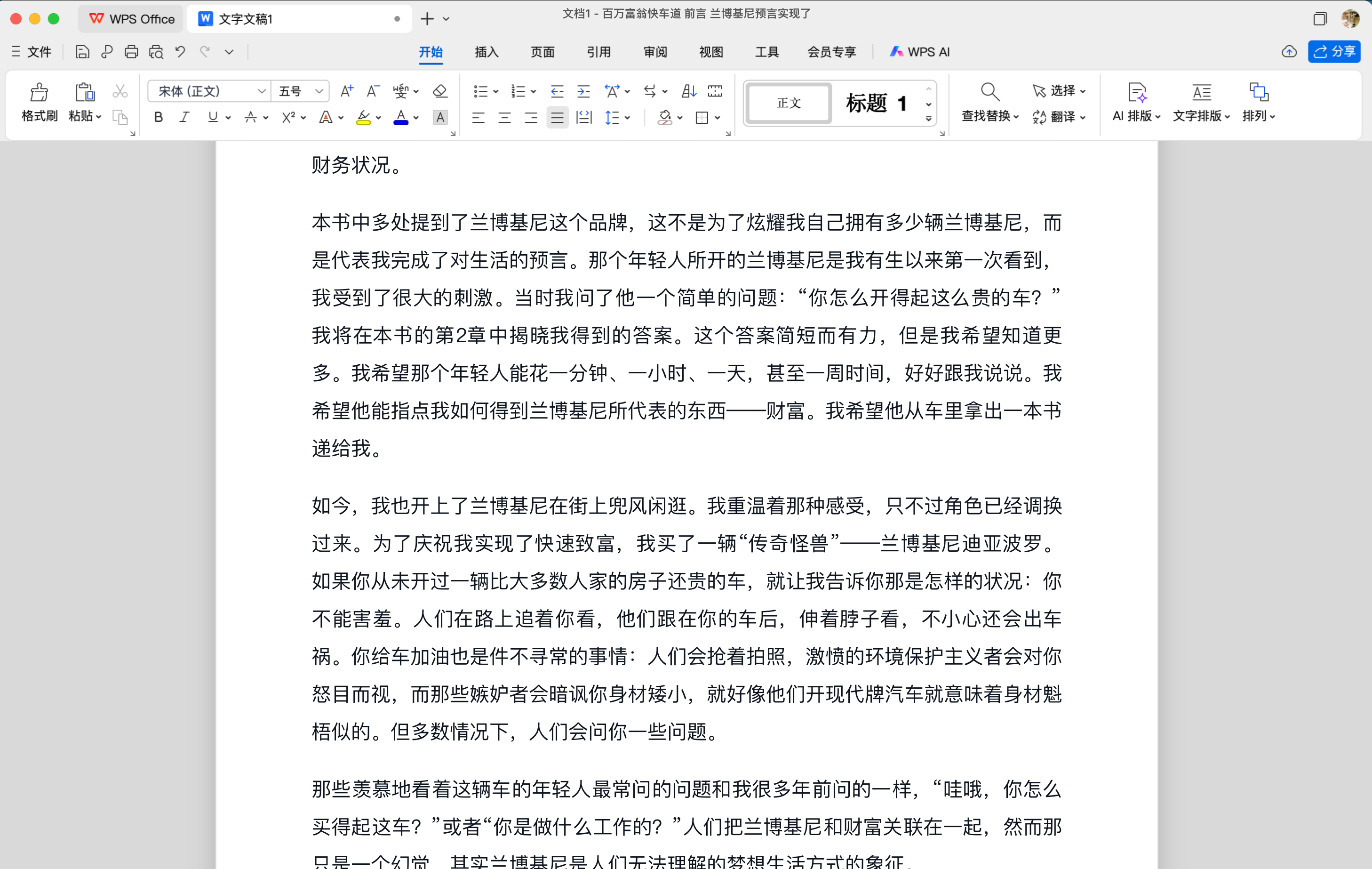
Task: Open the 翻译 translate dropdown
Action: (x=1059, y=117)
